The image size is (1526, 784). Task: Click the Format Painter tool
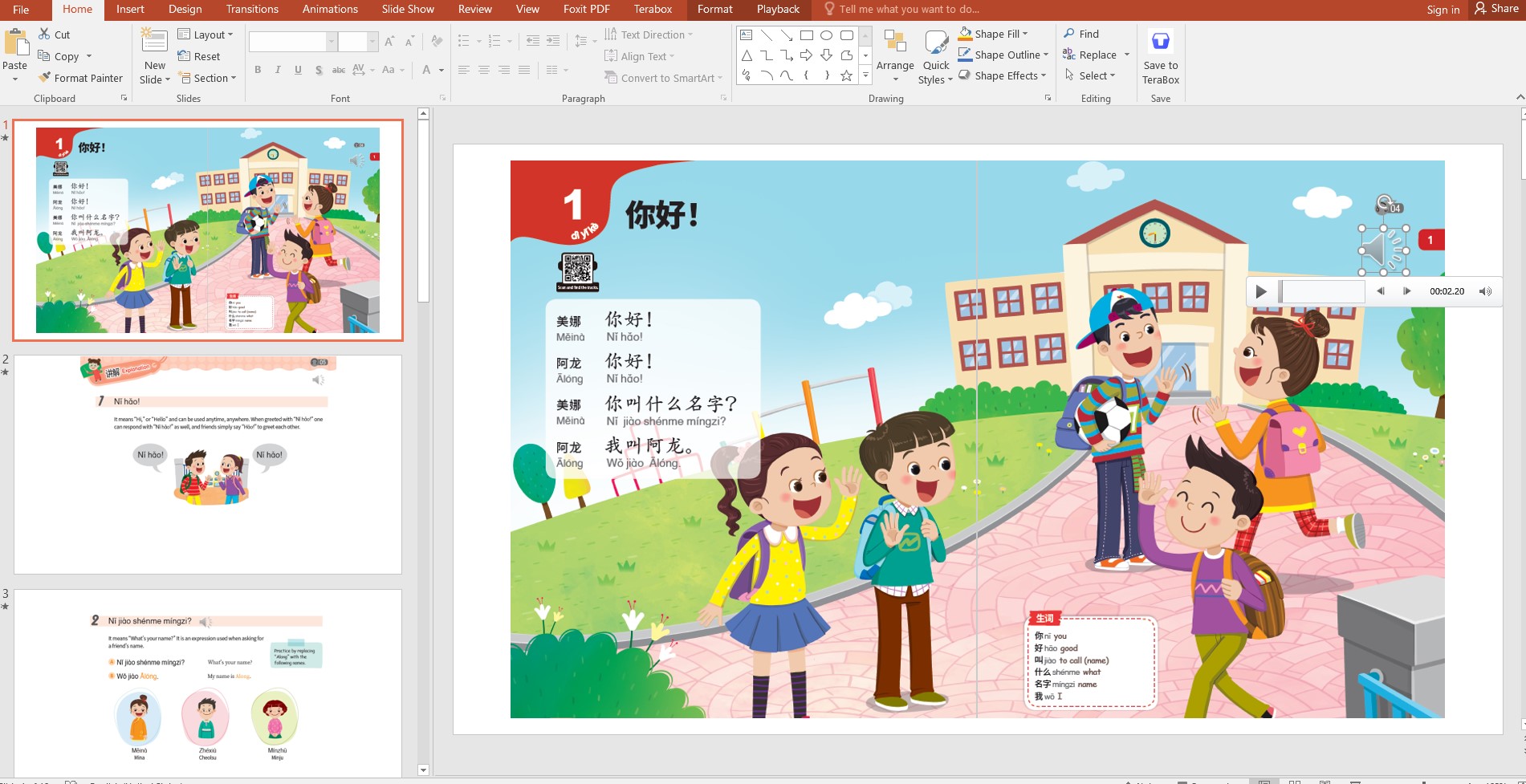(80, 78)
